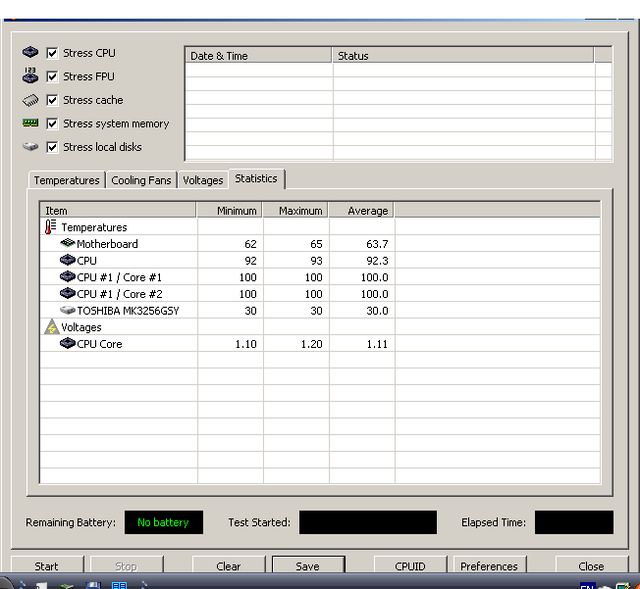The image size is (640, 589).
Task: Open the Cooling Fans tab
Action: pyautogui.click(x=141, y=180)
